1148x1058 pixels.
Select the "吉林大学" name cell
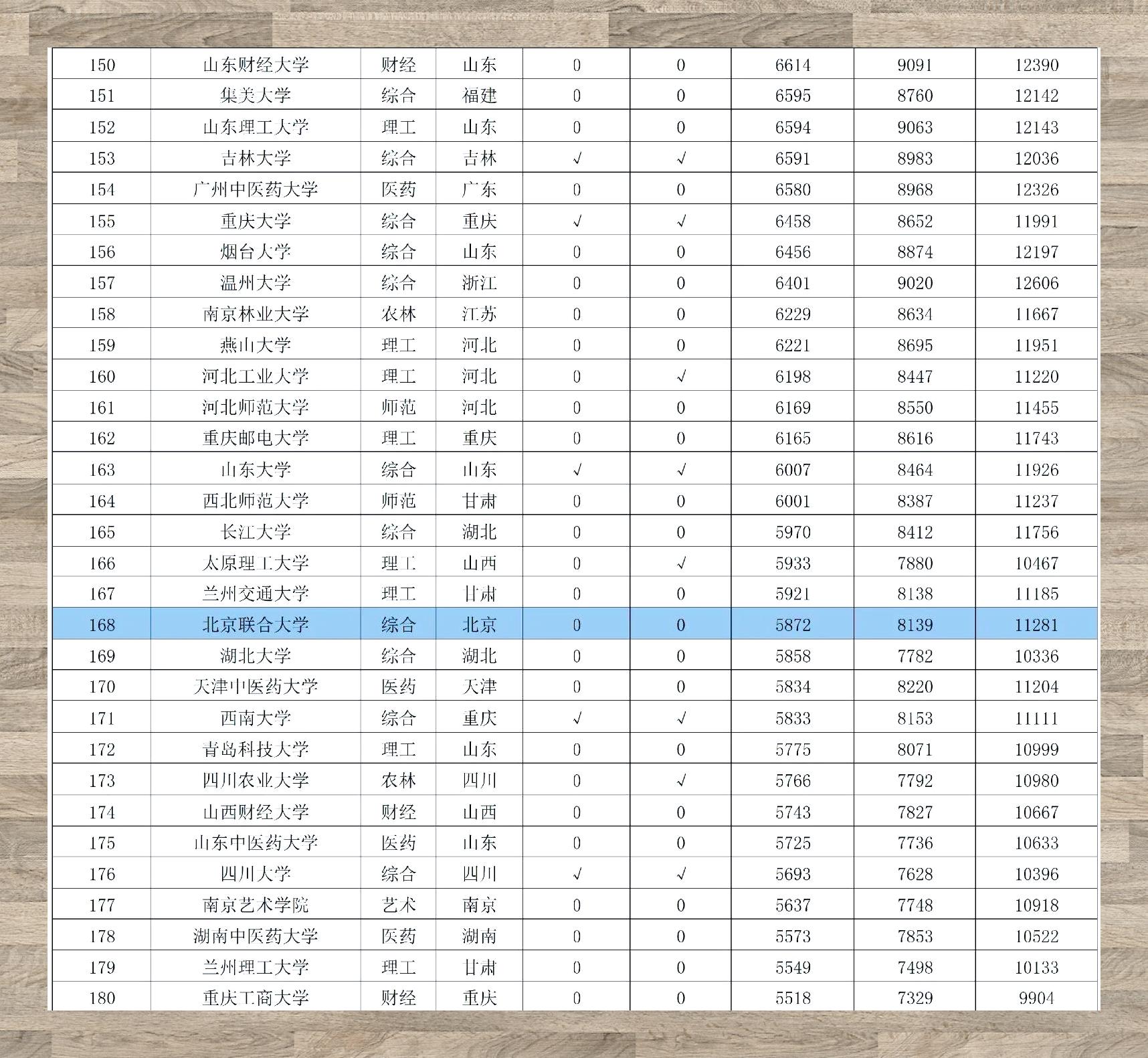click(256, 159)
